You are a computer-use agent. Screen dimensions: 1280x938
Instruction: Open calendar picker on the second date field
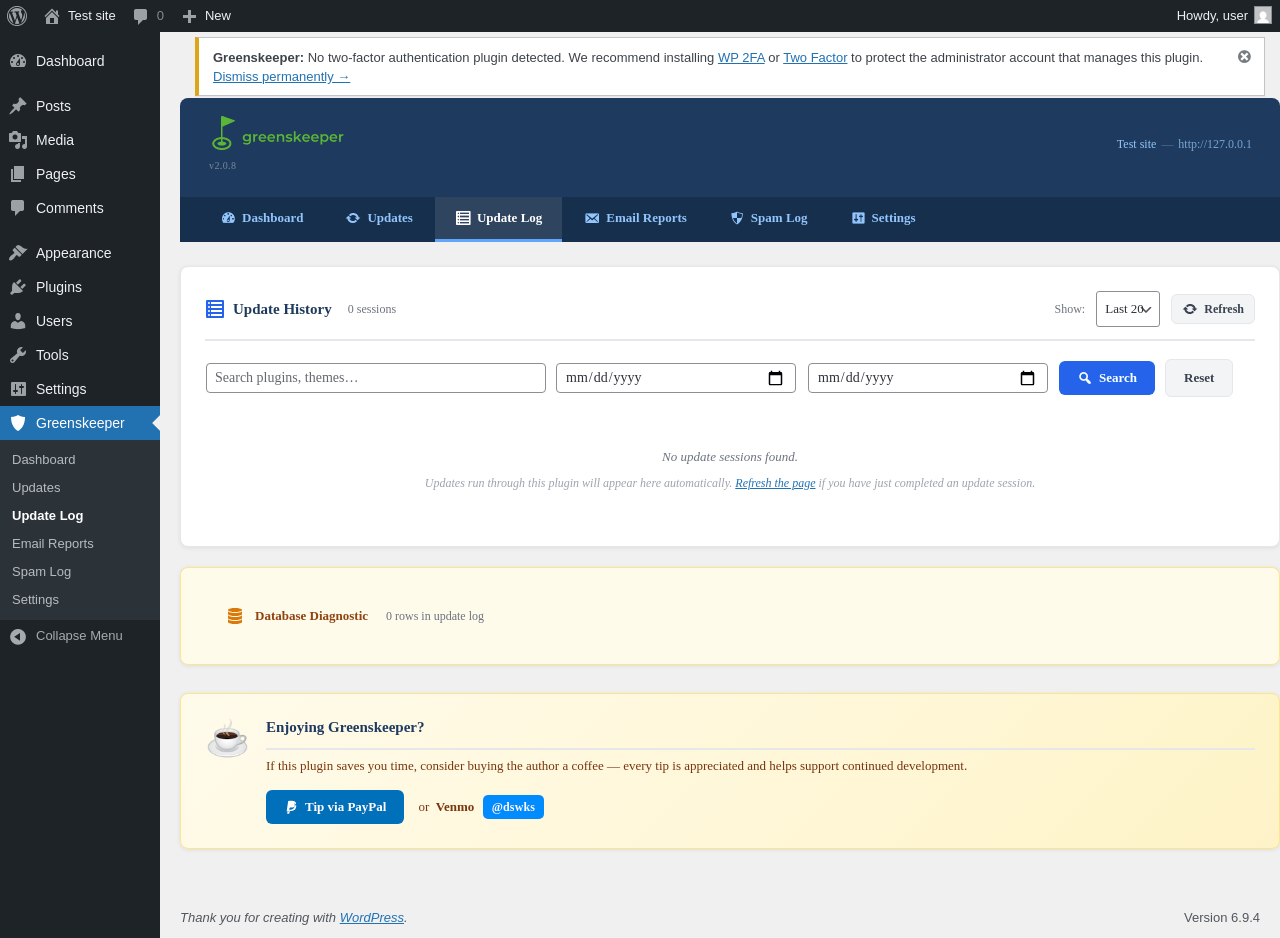tap(1027, 378)
